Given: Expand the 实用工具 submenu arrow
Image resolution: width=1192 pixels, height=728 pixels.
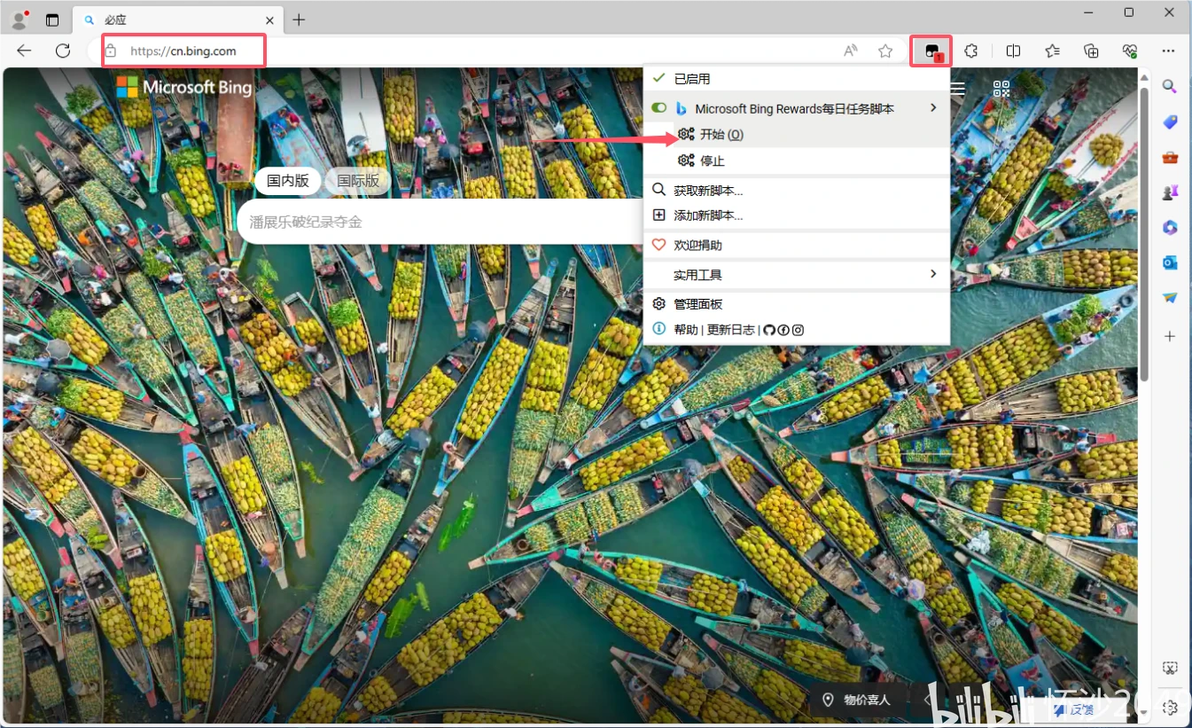Looking at the screenshot, I should tap(934, 274).
